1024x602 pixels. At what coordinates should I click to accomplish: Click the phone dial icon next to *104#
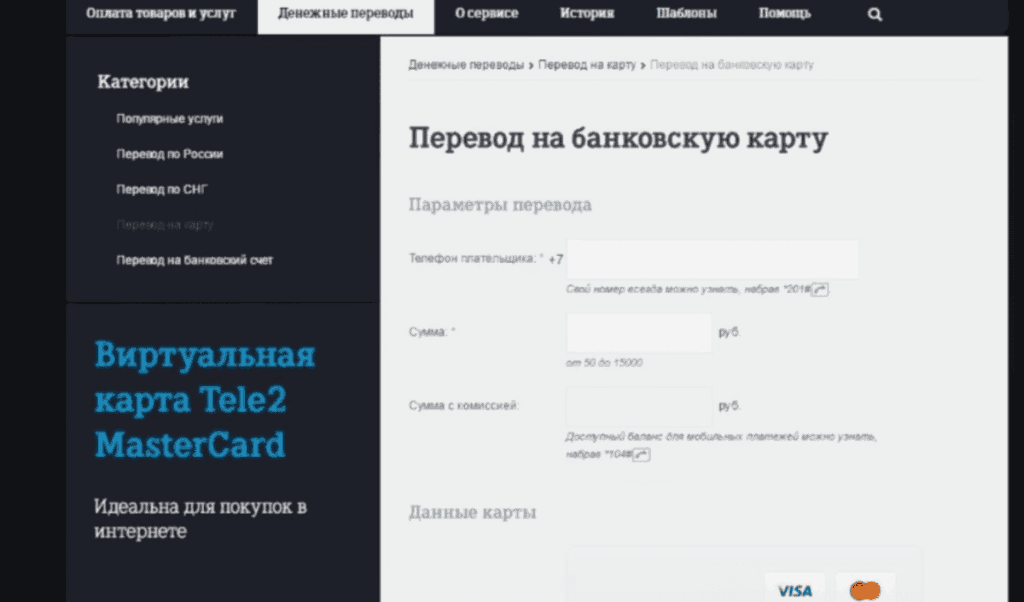click(x=641, y=454)
